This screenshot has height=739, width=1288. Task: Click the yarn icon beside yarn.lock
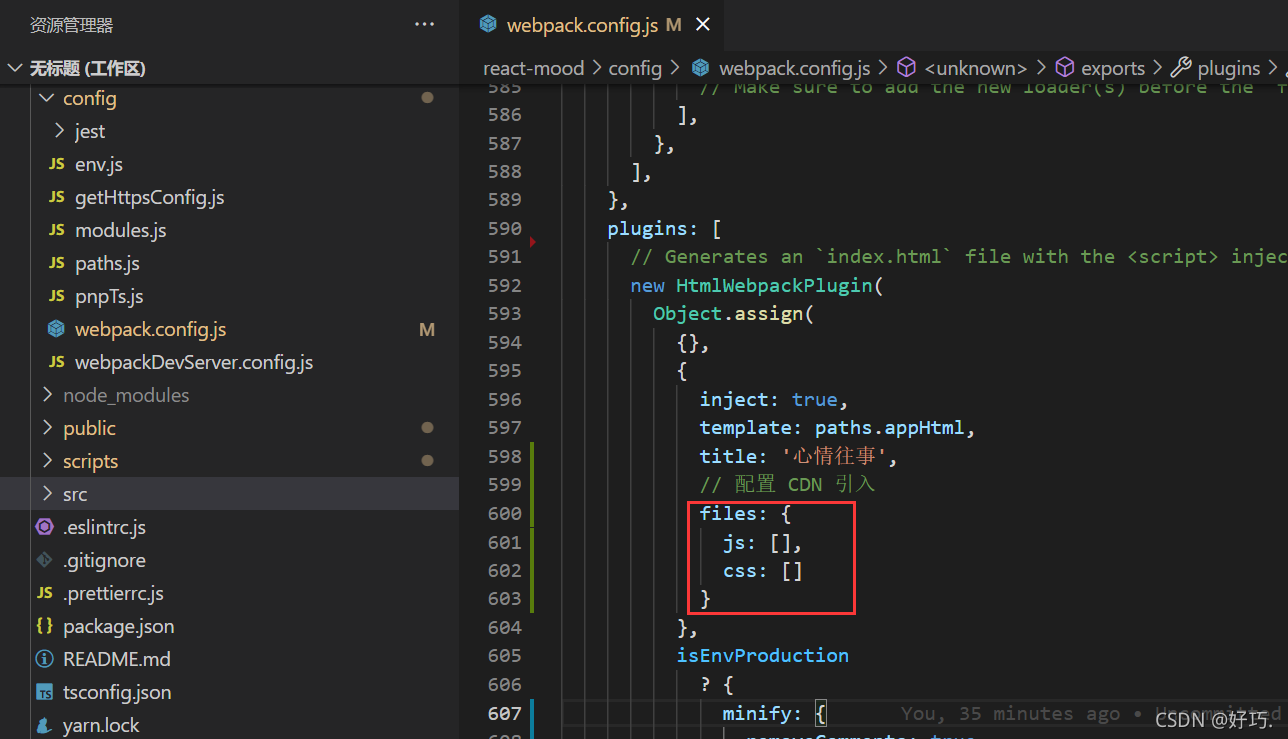click(x=44, y=725)
